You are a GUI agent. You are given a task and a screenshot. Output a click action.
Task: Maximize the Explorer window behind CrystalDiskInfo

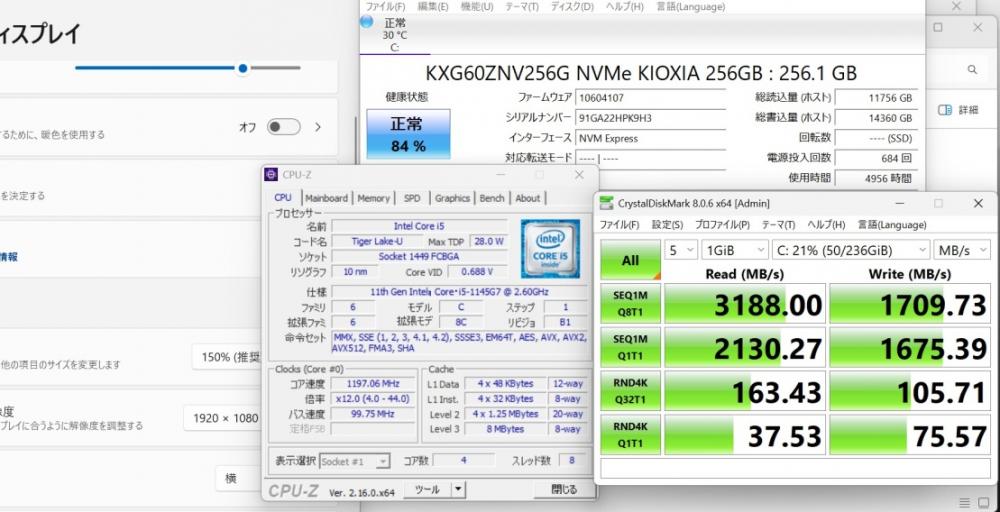pyautogui.click(x=938, y=27)
